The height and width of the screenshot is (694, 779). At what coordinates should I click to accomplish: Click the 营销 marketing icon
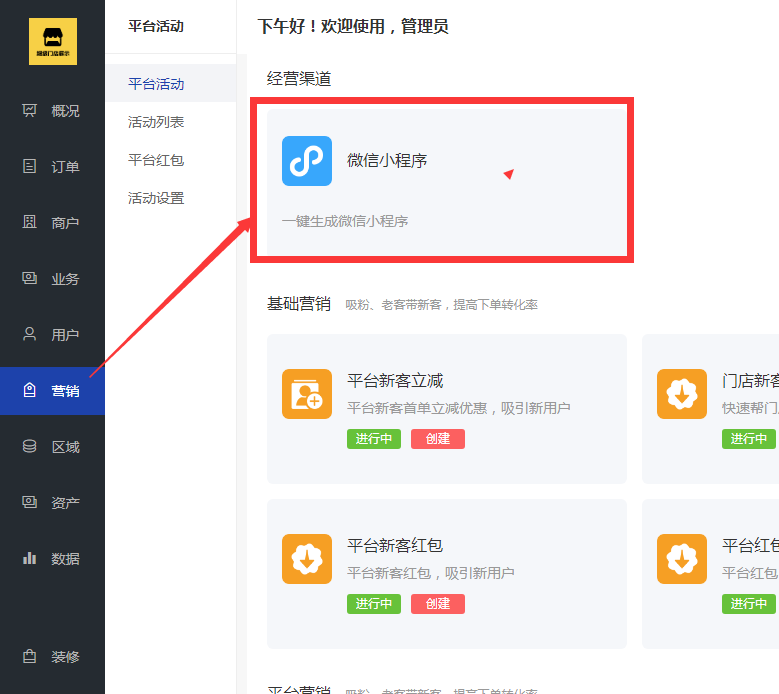pyautogui.click(x=29, y=390)
